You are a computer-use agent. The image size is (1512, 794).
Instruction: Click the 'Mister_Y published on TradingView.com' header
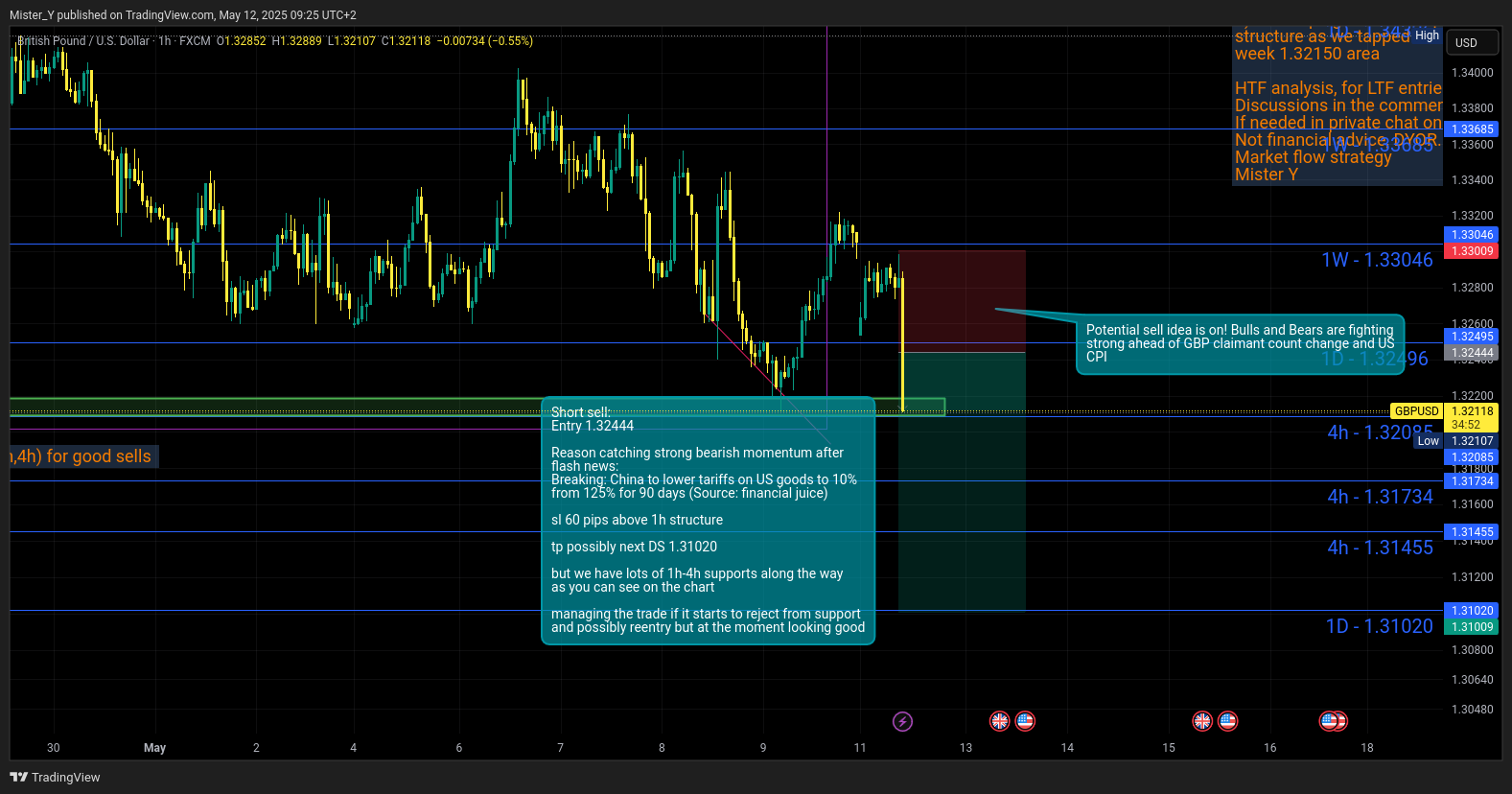pyautogui.click(x=182, y=15)
